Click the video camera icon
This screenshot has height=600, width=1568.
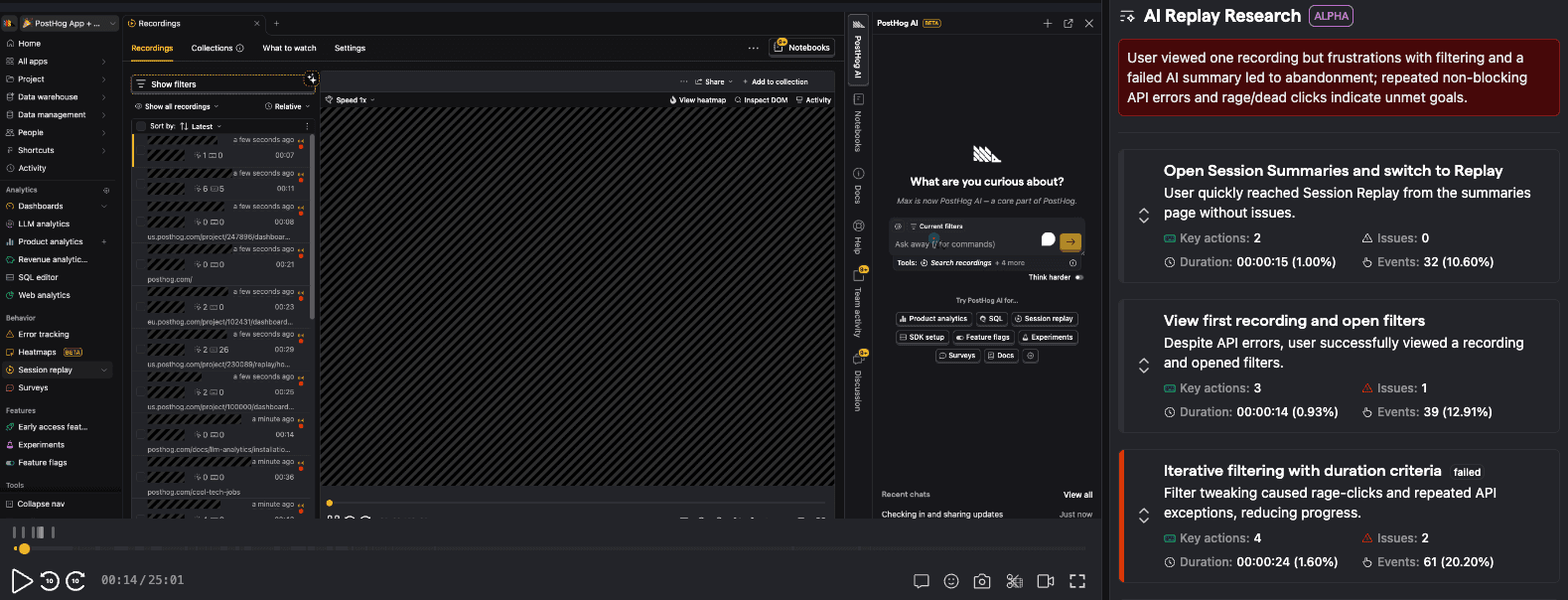pyautogui.click(x=1046, y=581)
